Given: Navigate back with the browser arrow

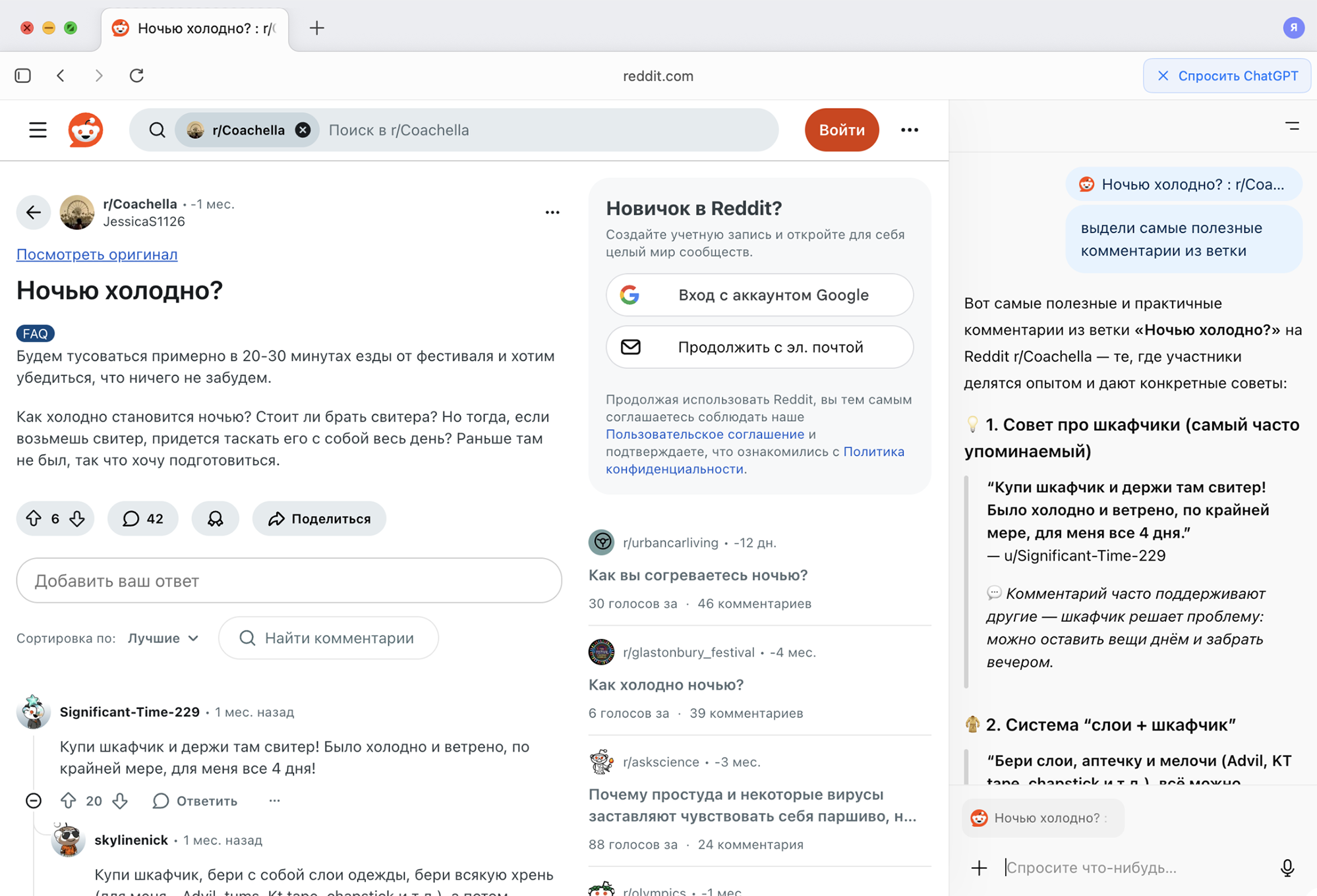Looking at the screenshot, I should 61,75.
